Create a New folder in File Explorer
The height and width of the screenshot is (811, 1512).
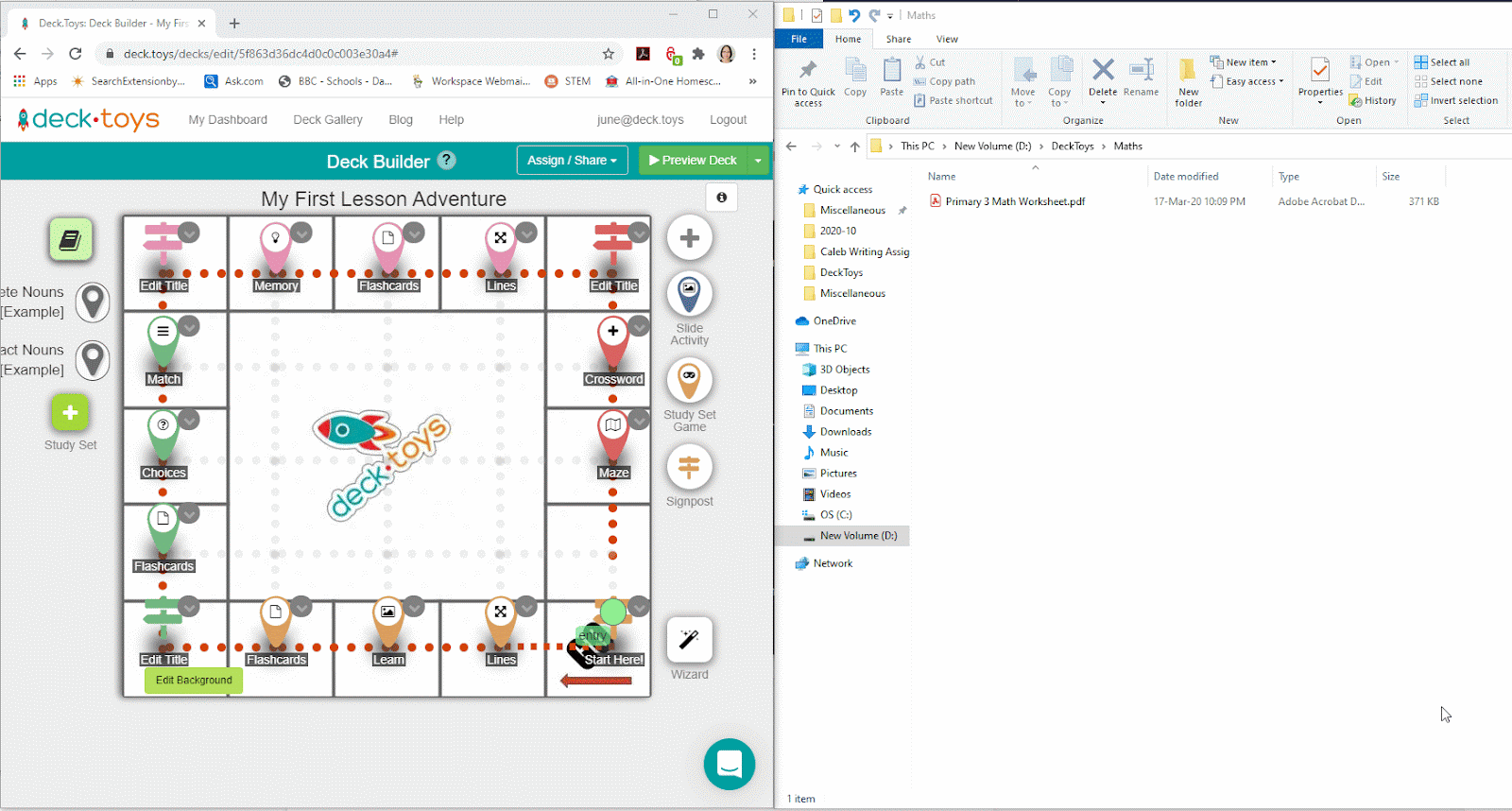(x=1189, y=82)
